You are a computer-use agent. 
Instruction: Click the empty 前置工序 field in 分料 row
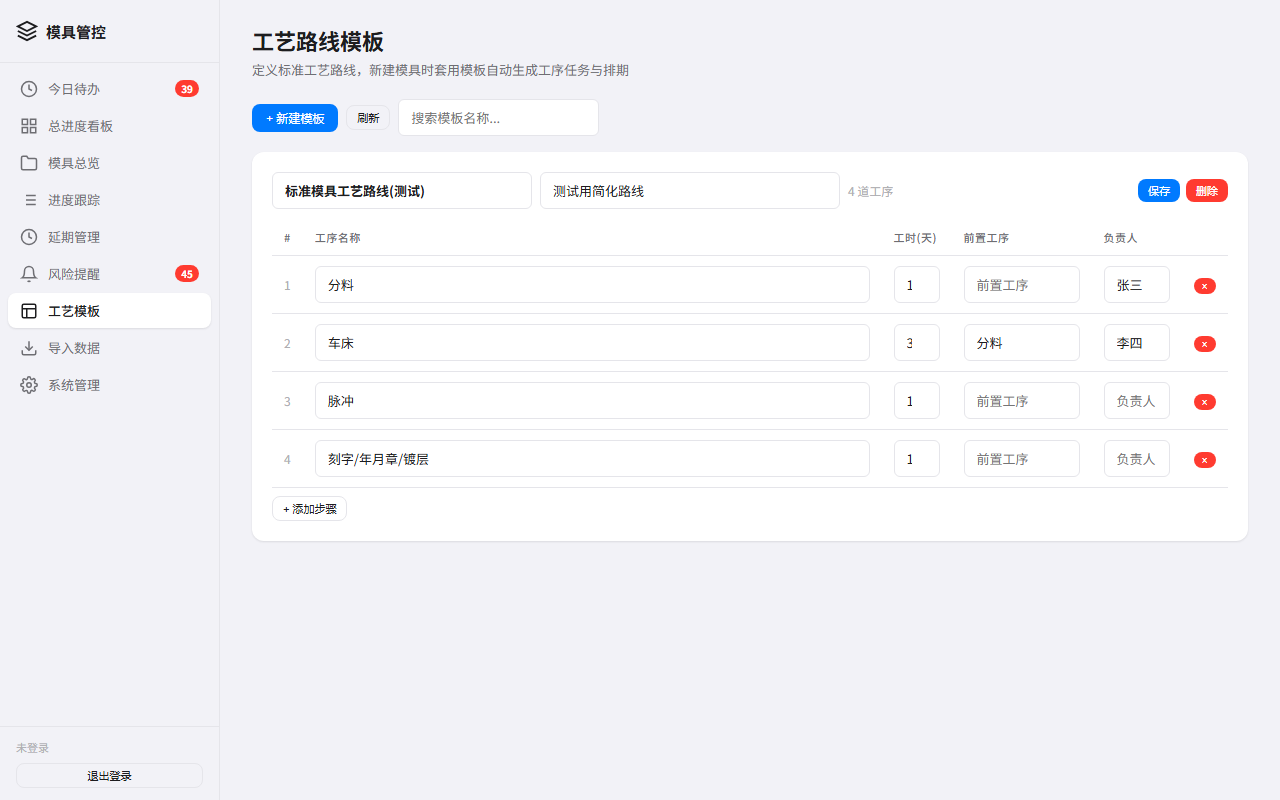coord(1022,285)
